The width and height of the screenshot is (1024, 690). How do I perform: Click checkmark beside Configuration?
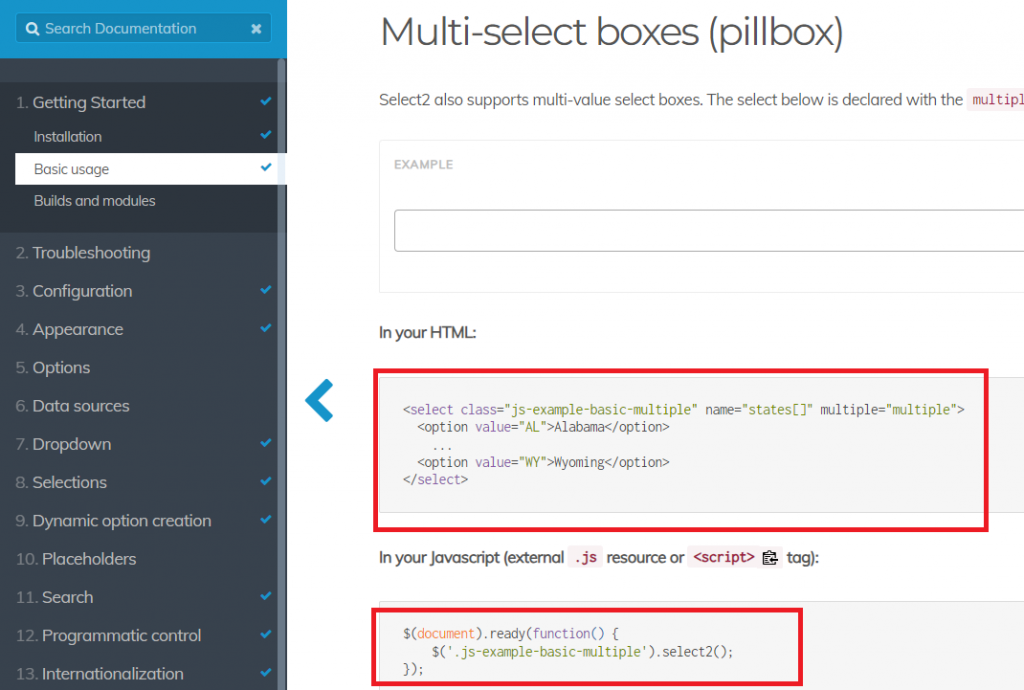[x=266, y=290]
